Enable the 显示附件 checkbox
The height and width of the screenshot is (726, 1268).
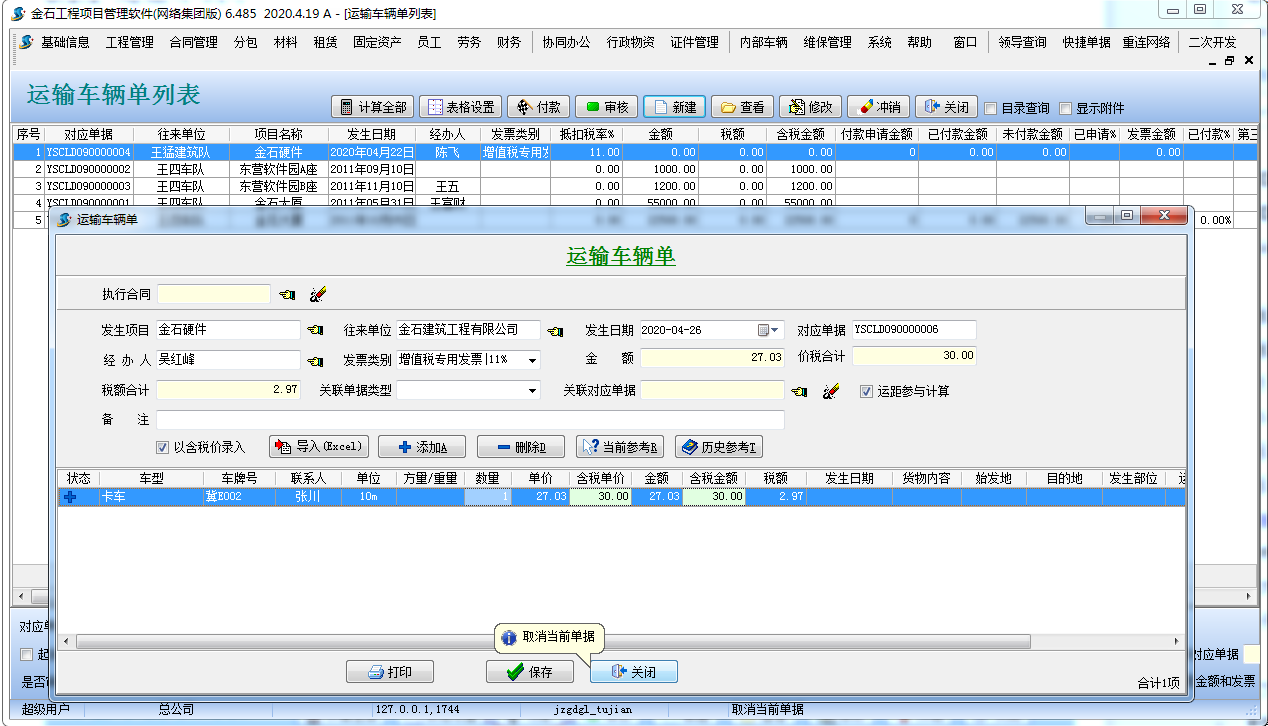pyautogui.click(x=1065, y=108)
